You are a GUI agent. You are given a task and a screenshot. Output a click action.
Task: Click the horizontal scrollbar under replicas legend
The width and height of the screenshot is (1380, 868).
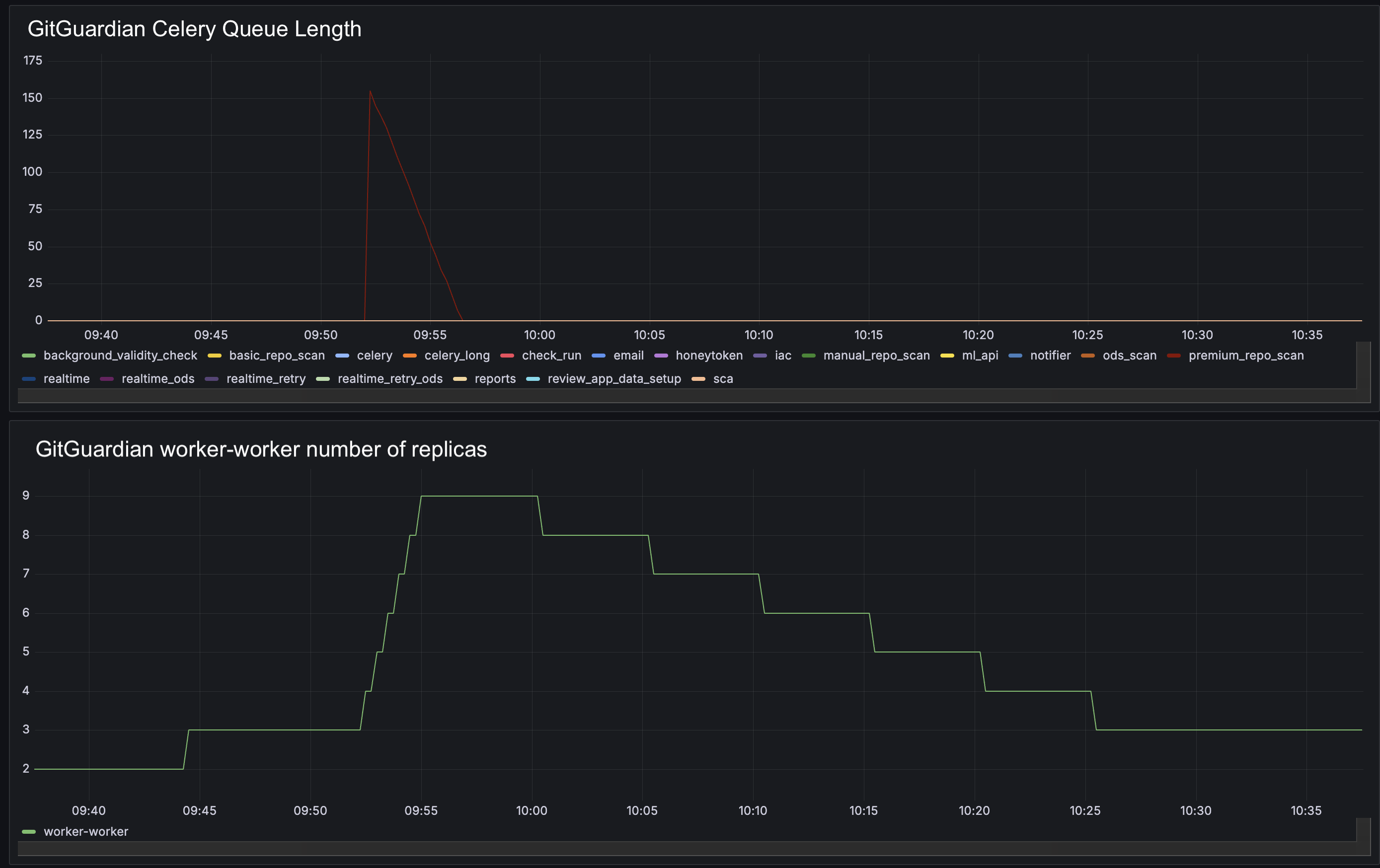[687, 849]
